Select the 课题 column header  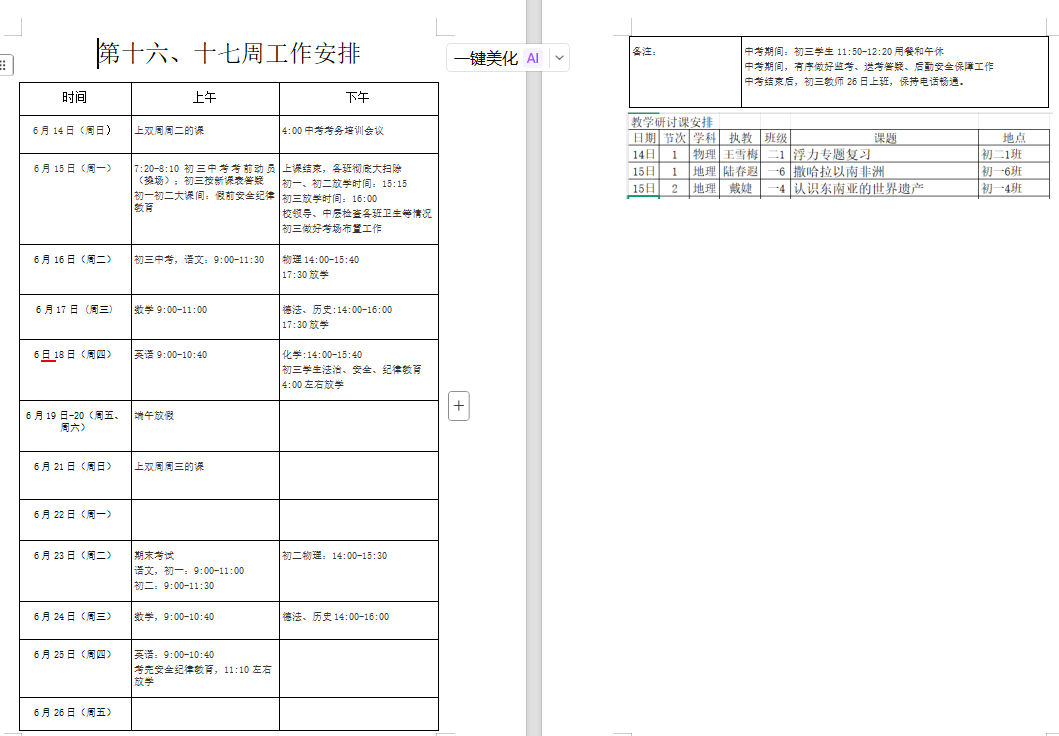click(x=885, y=138)
